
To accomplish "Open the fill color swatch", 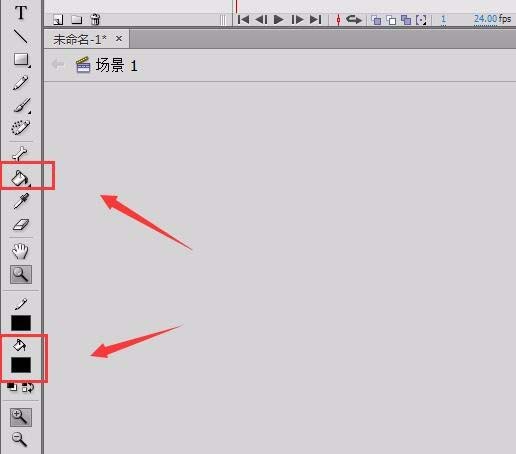I will coord(21,365).
